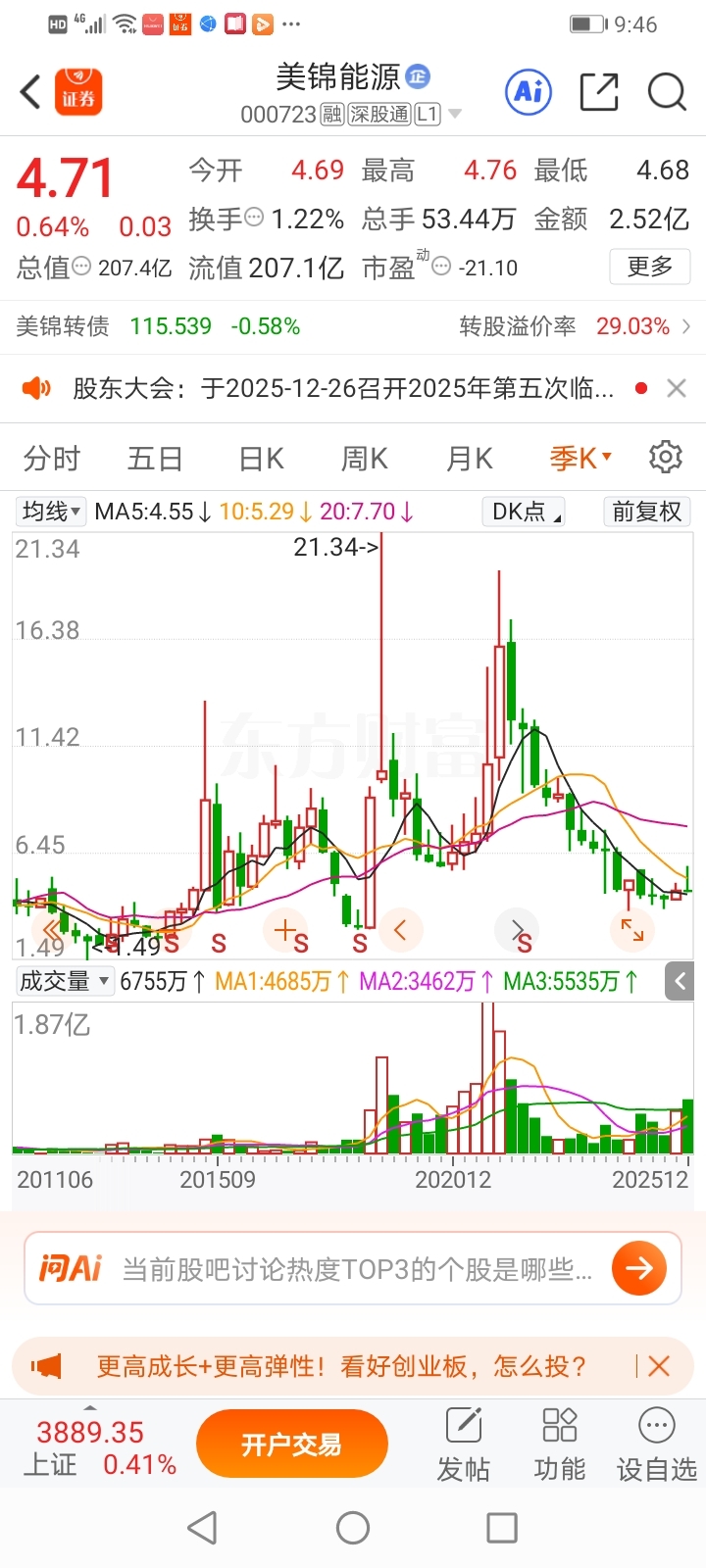Move chart cursor right with arrow button
The width and height of the screenshot is (706, 1568).
518,929
